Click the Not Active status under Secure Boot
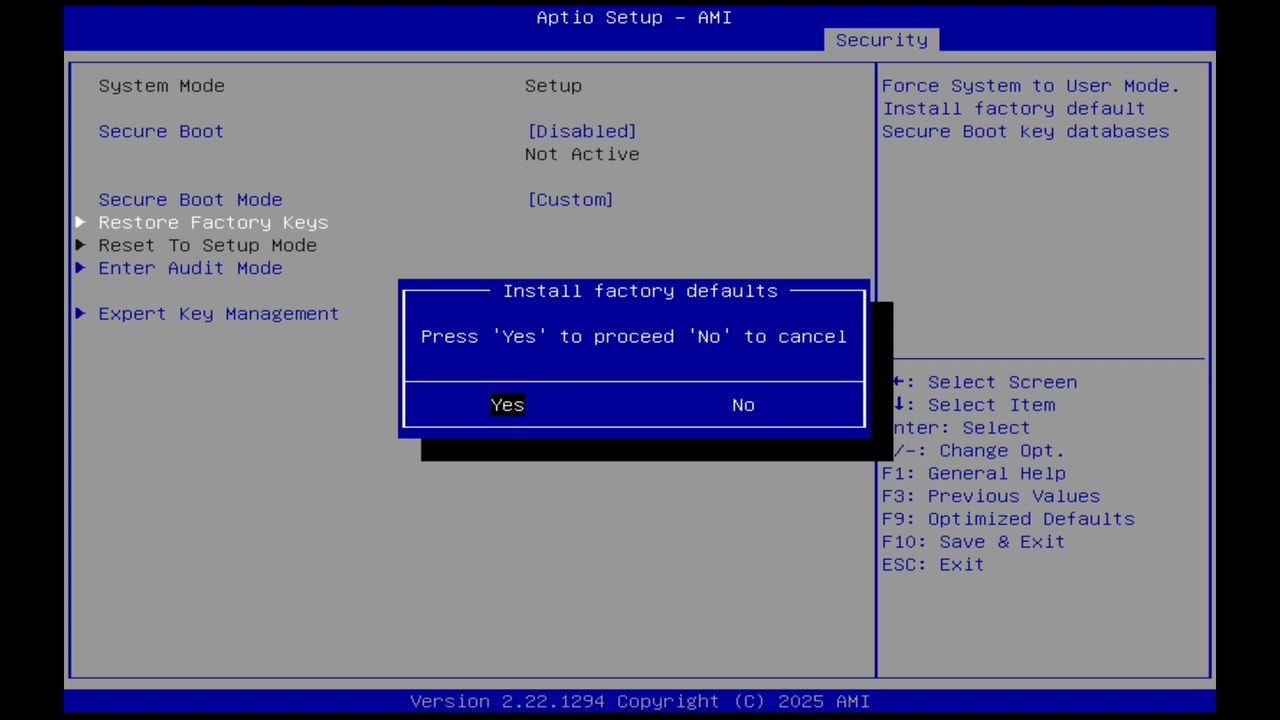This screenshot has height=720, width=1280. coord(582,154)
